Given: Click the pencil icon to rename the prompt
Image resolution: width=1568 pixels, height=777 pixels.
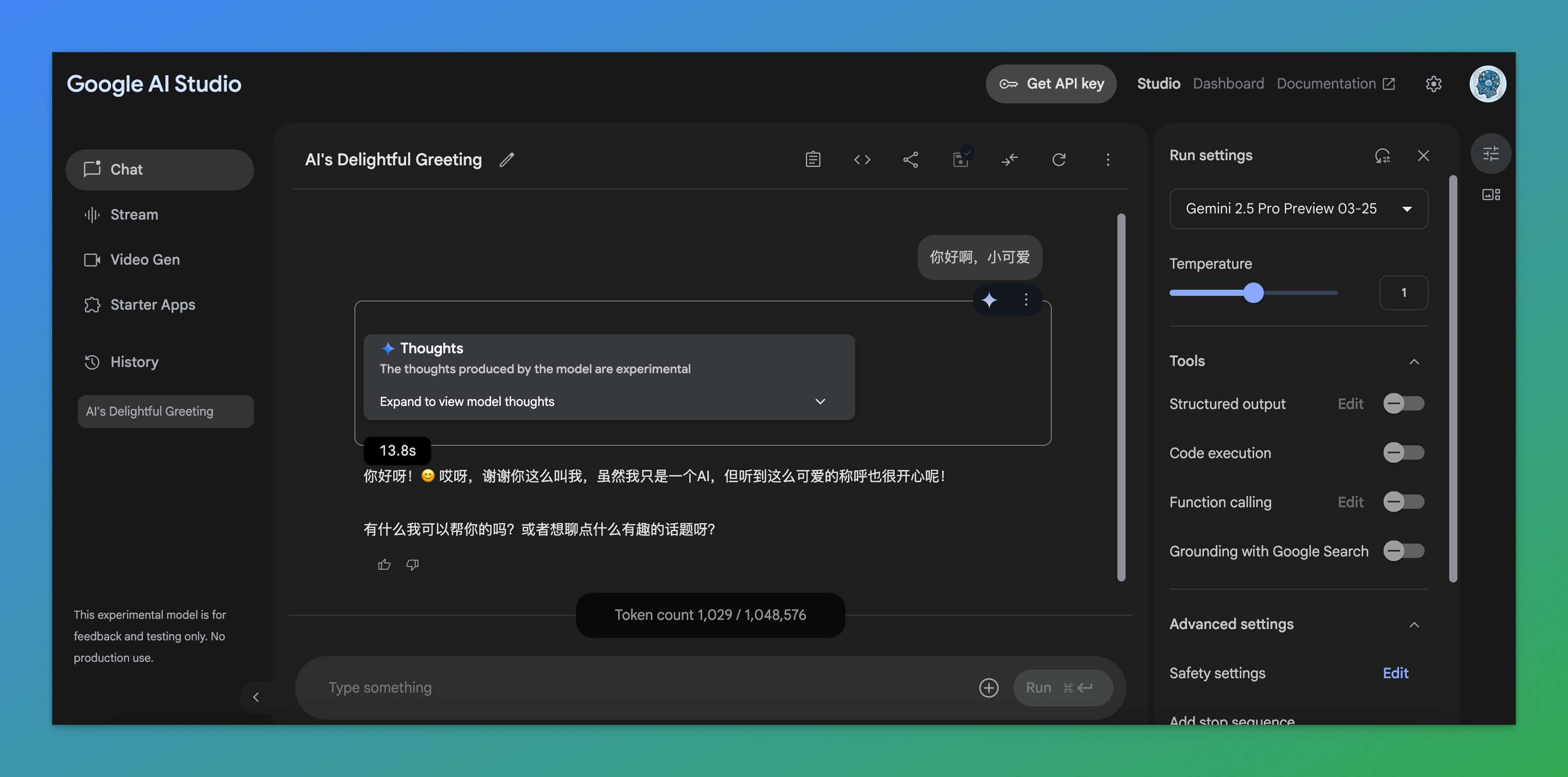Looking at the screenshot, I should (506, 159).
